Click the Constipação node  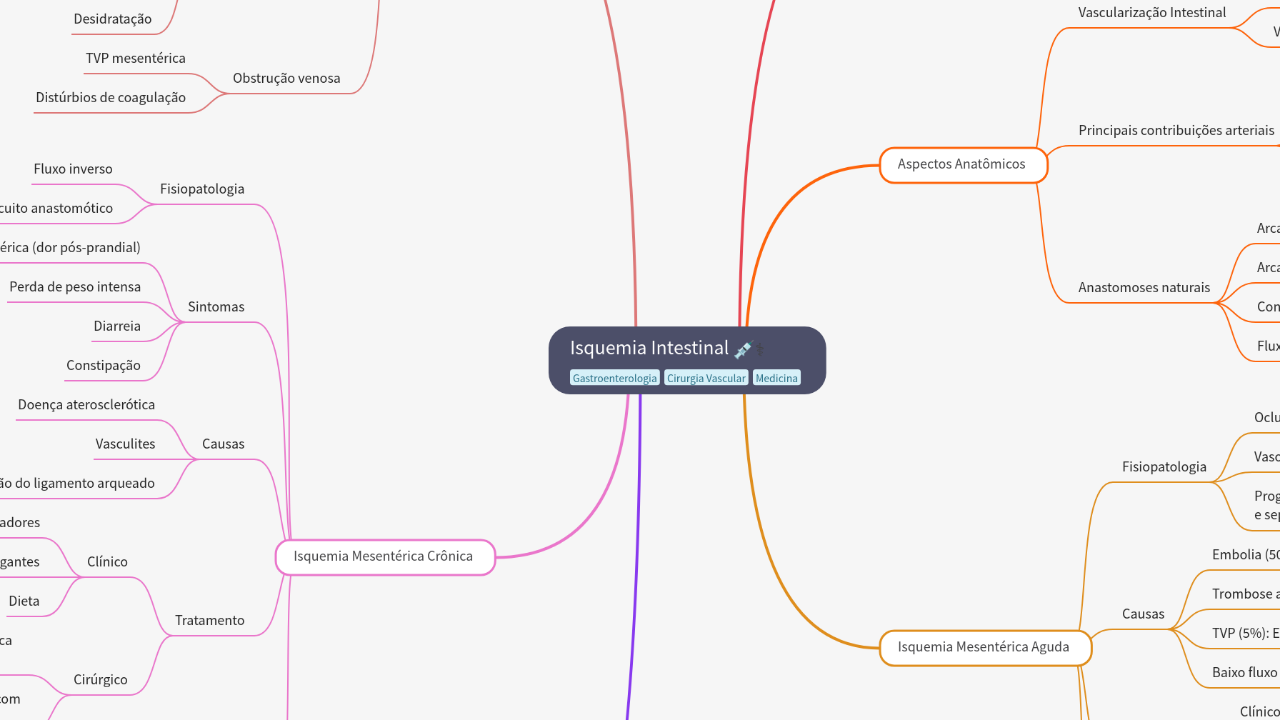click(103, 366)
